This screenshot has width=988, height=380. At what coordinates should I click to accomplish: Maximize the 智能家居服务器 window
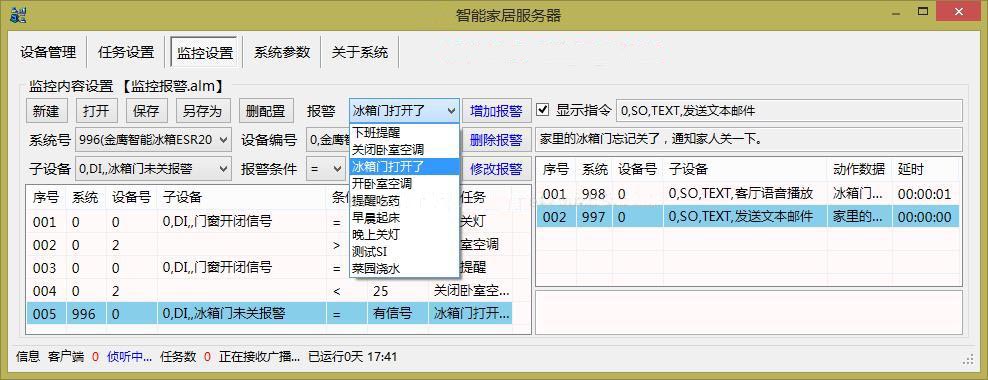924,11
